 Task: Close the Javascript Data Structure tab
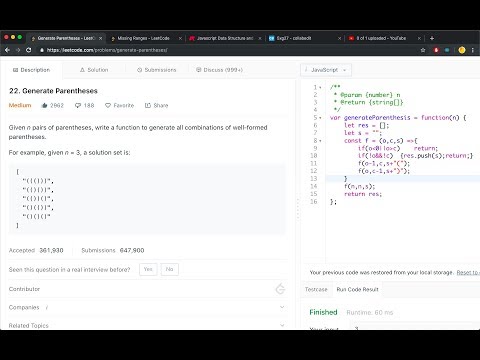coord(260,38)
